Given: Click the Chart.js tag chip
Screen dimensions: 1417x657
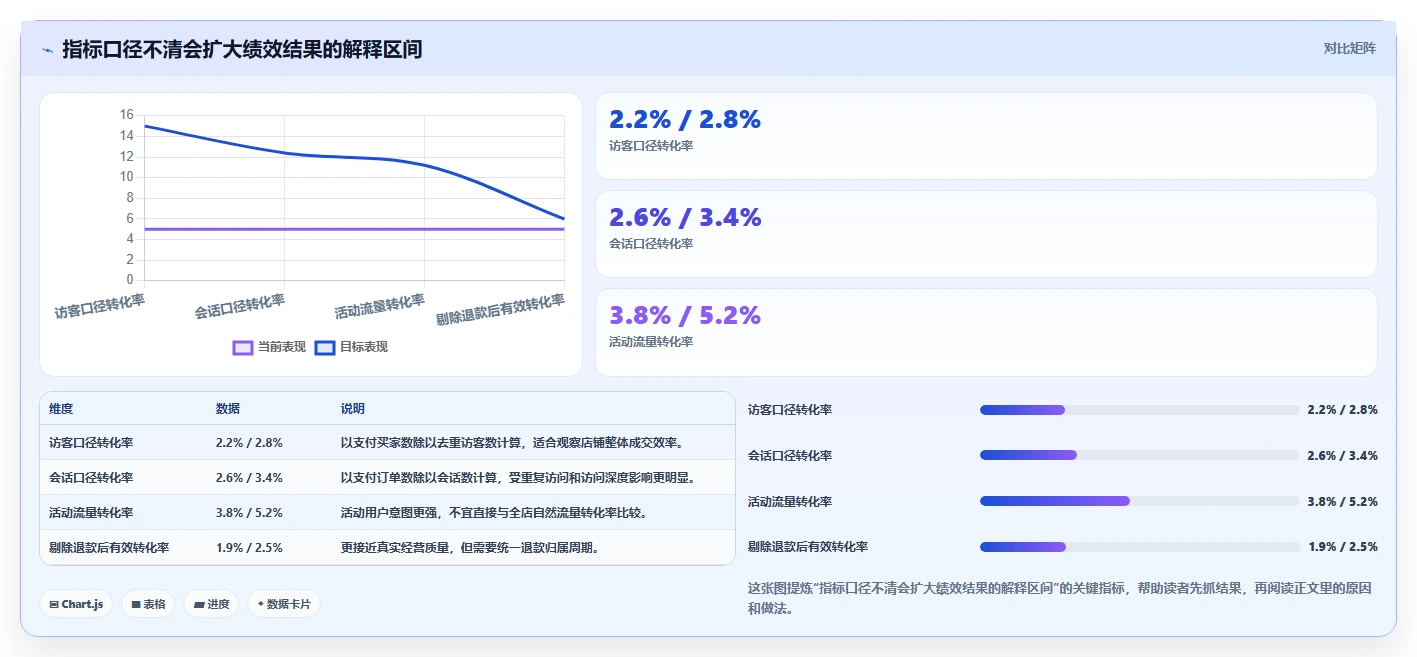Looking at the screenshot, I should pyautogui.click(x=76, y=604).
